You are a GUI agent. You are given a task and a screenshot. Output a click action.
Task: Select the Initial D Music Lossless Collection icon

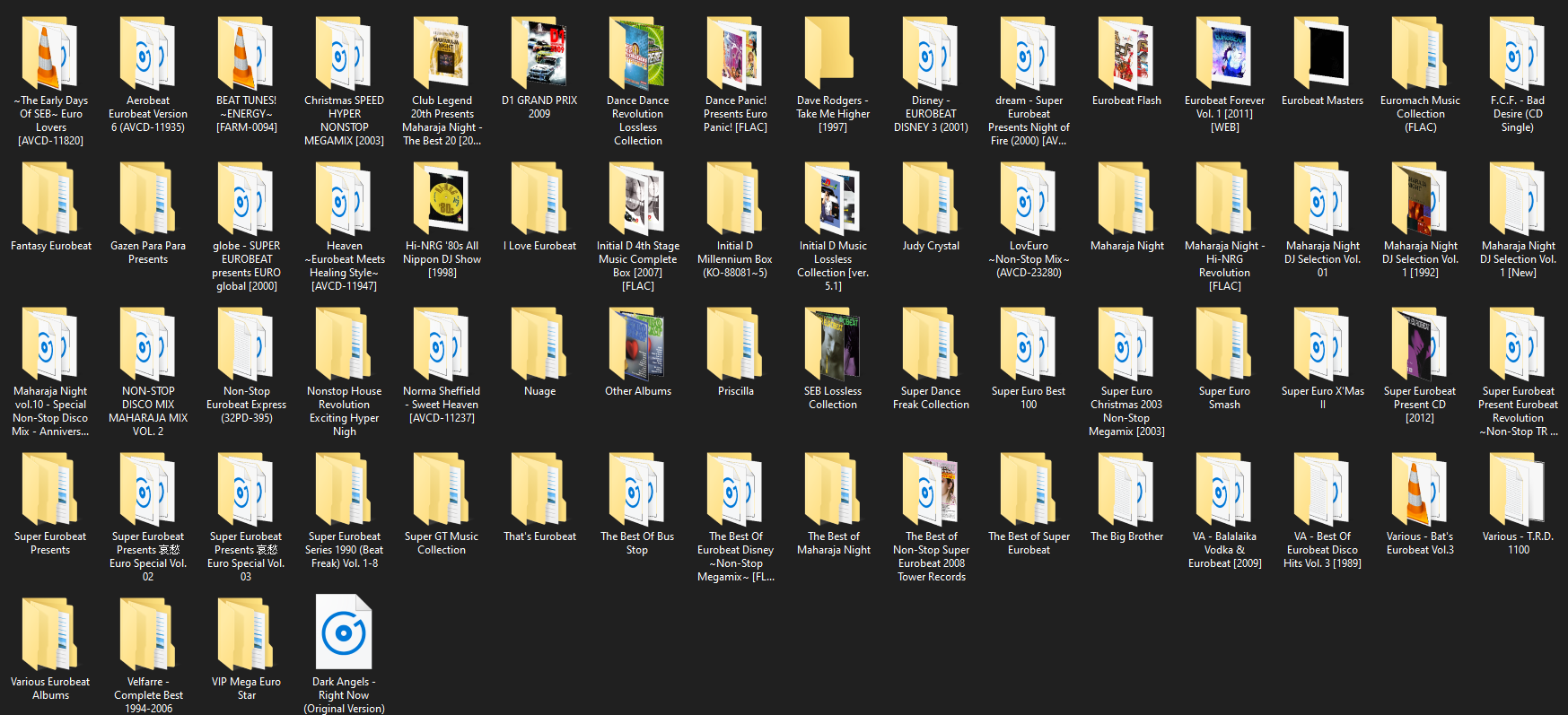833,199
